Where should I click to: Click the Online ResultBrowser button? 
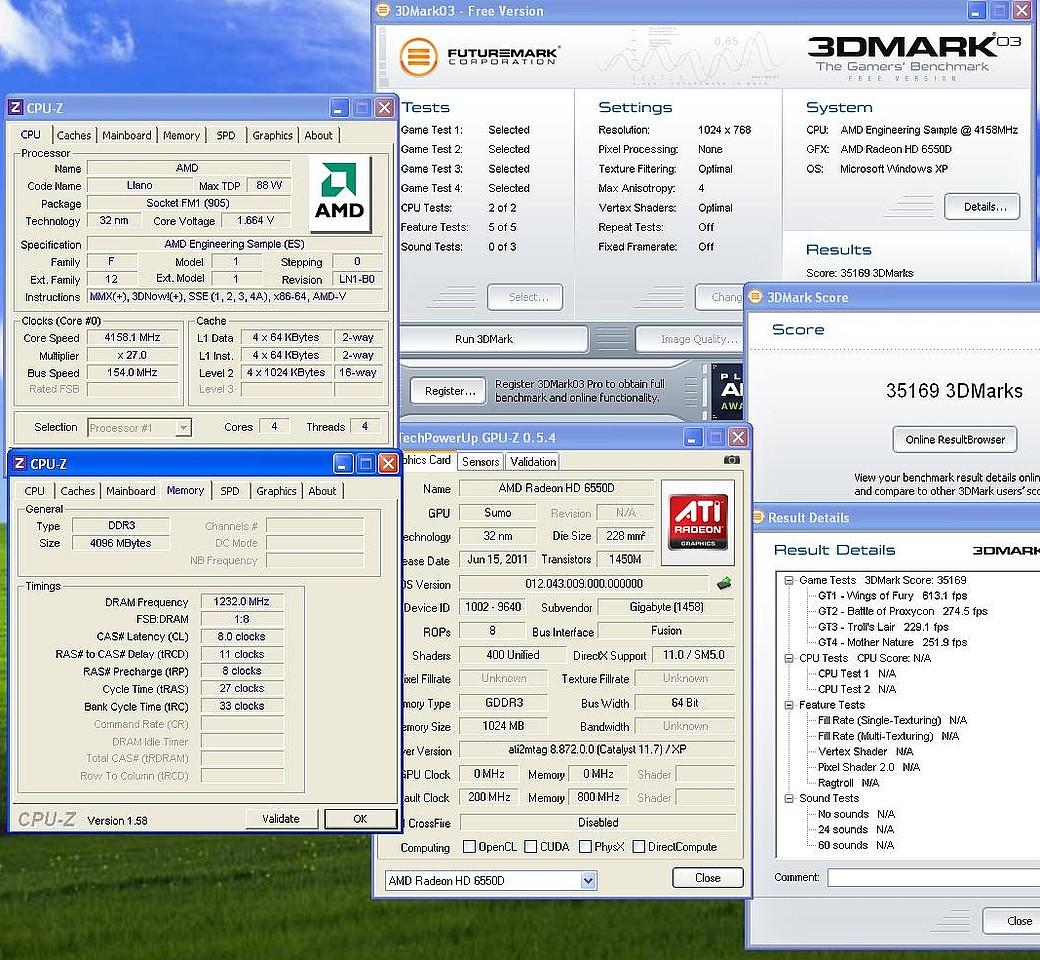coord(955,439)
